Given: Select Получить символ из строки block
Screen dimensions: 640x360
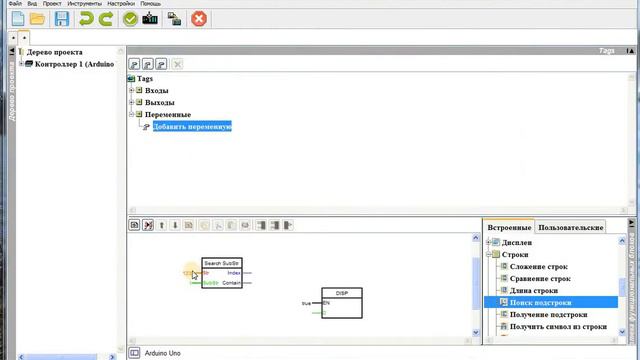Looking at the screenshot, I should pyautogui.click(x=558, y=327).
